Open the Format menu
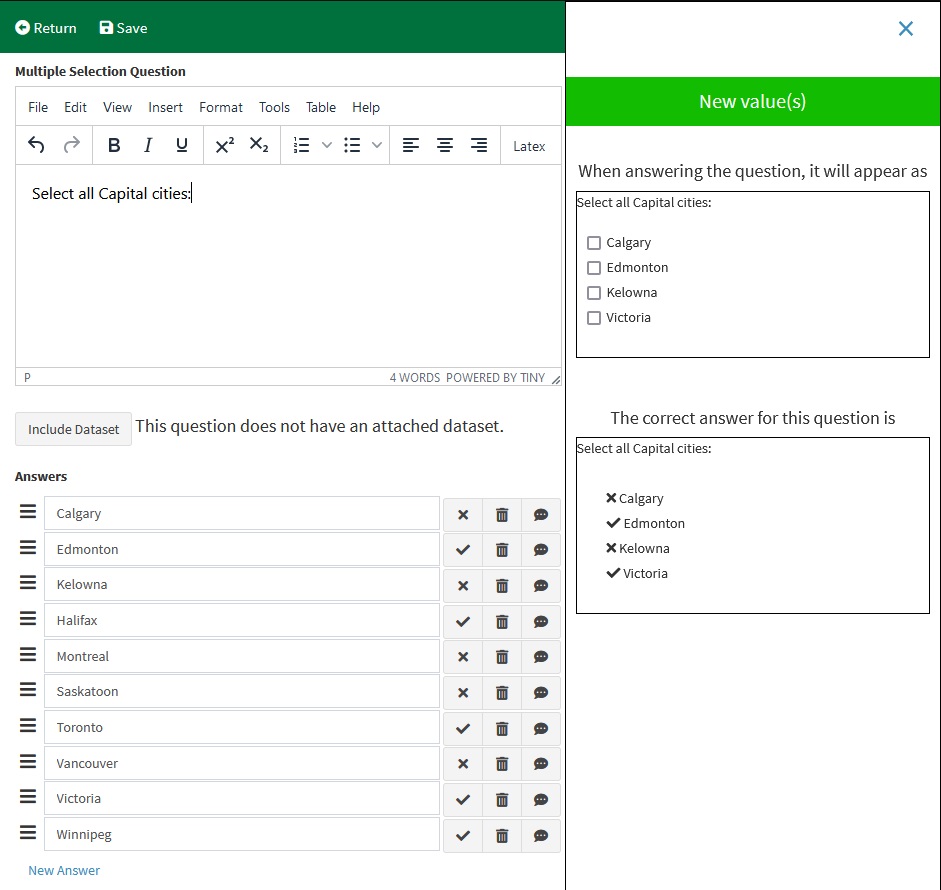The width and height of the screenshot is (941, 890). [x=221, y=107]
